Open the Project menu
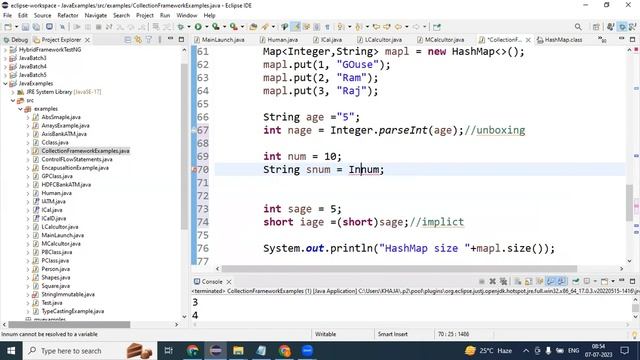 coord(144,16)
